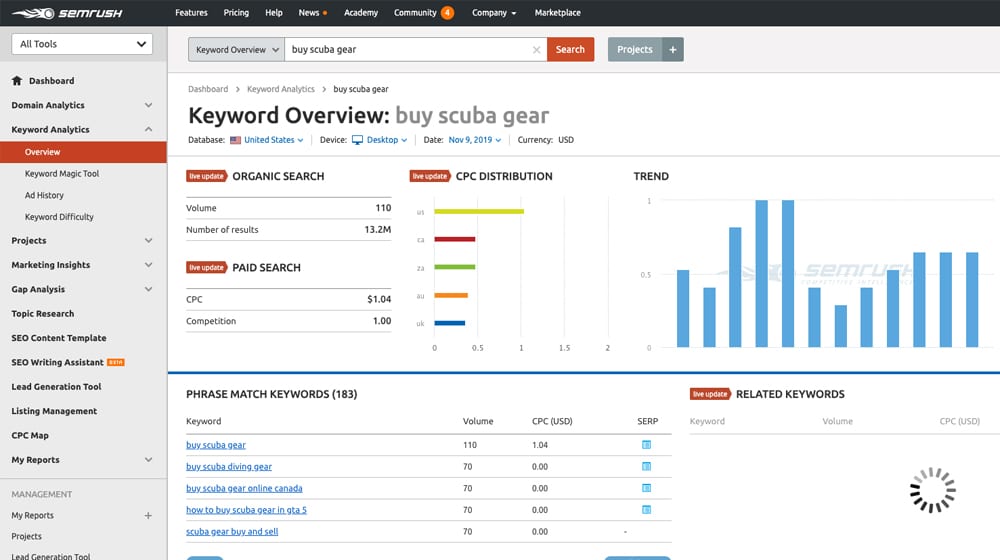The image size is (1000, 560).
Task: Open Community notifications badge showing 4
Action: click(447, 13)
